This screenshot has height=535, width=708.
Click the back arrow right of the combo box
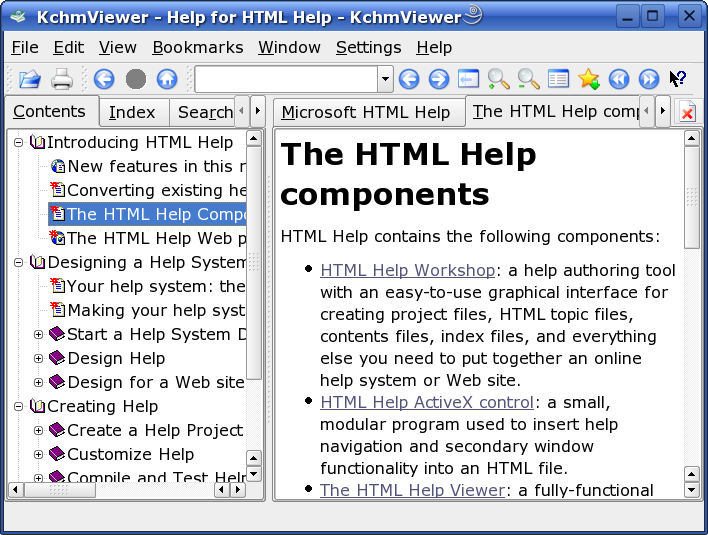tap(409, 79)
